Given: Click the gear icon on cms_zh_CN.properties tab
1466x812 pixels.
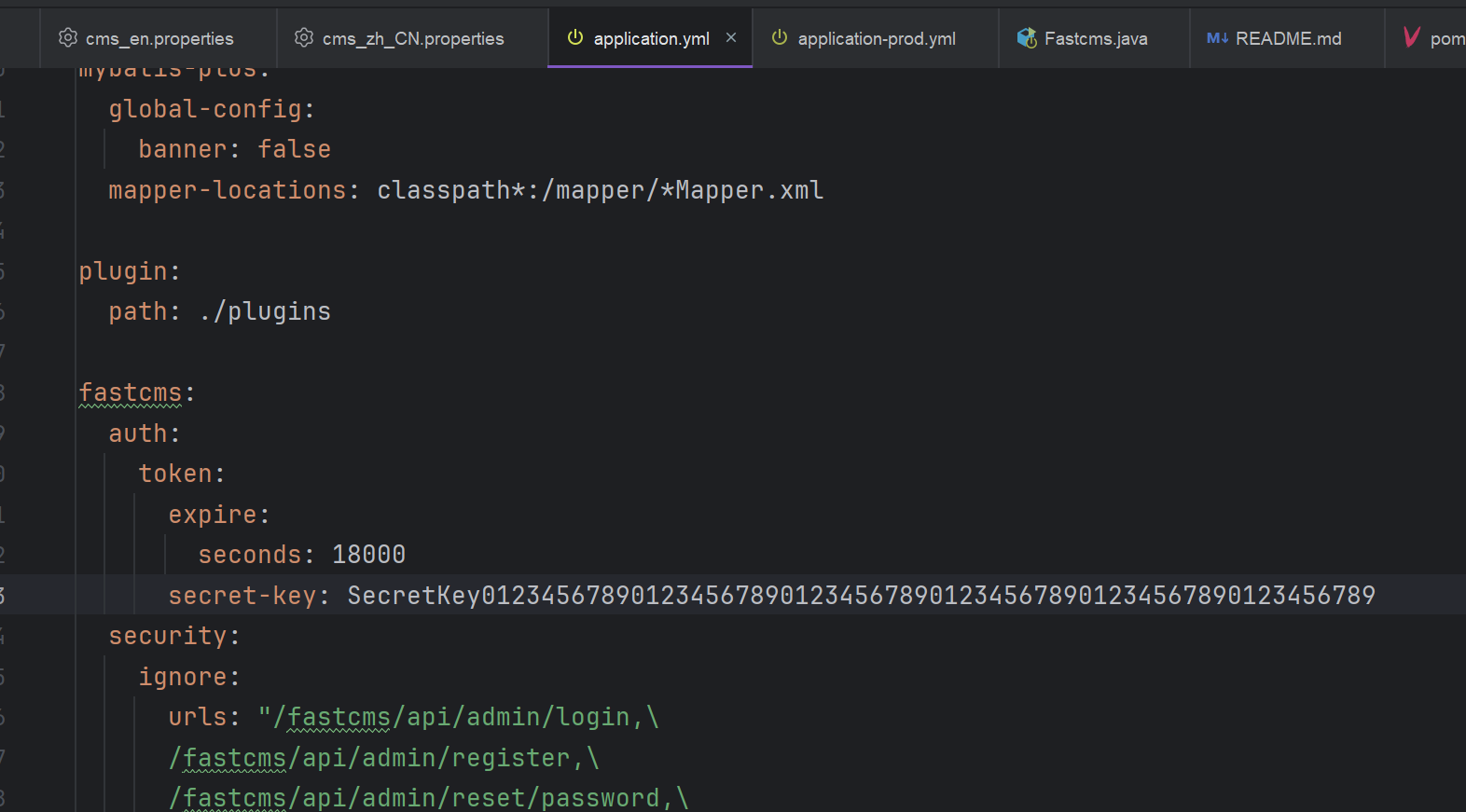Looking at the screenshot, I should (x=304, y=37).
